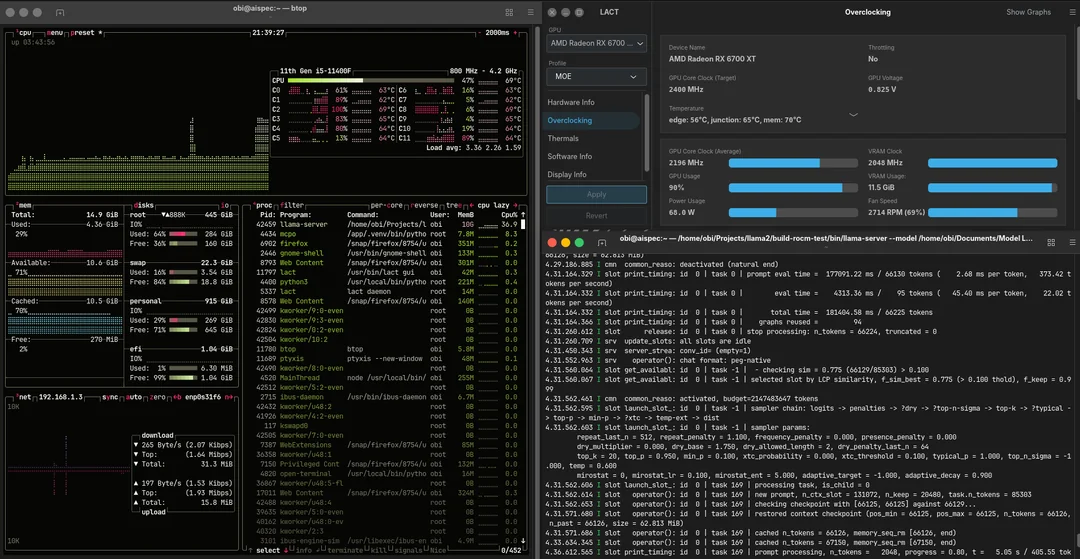The image size is (1080, 559).
Task: Click the 0.825 V GPU voltage value
Action: click(x=882, y=89)
